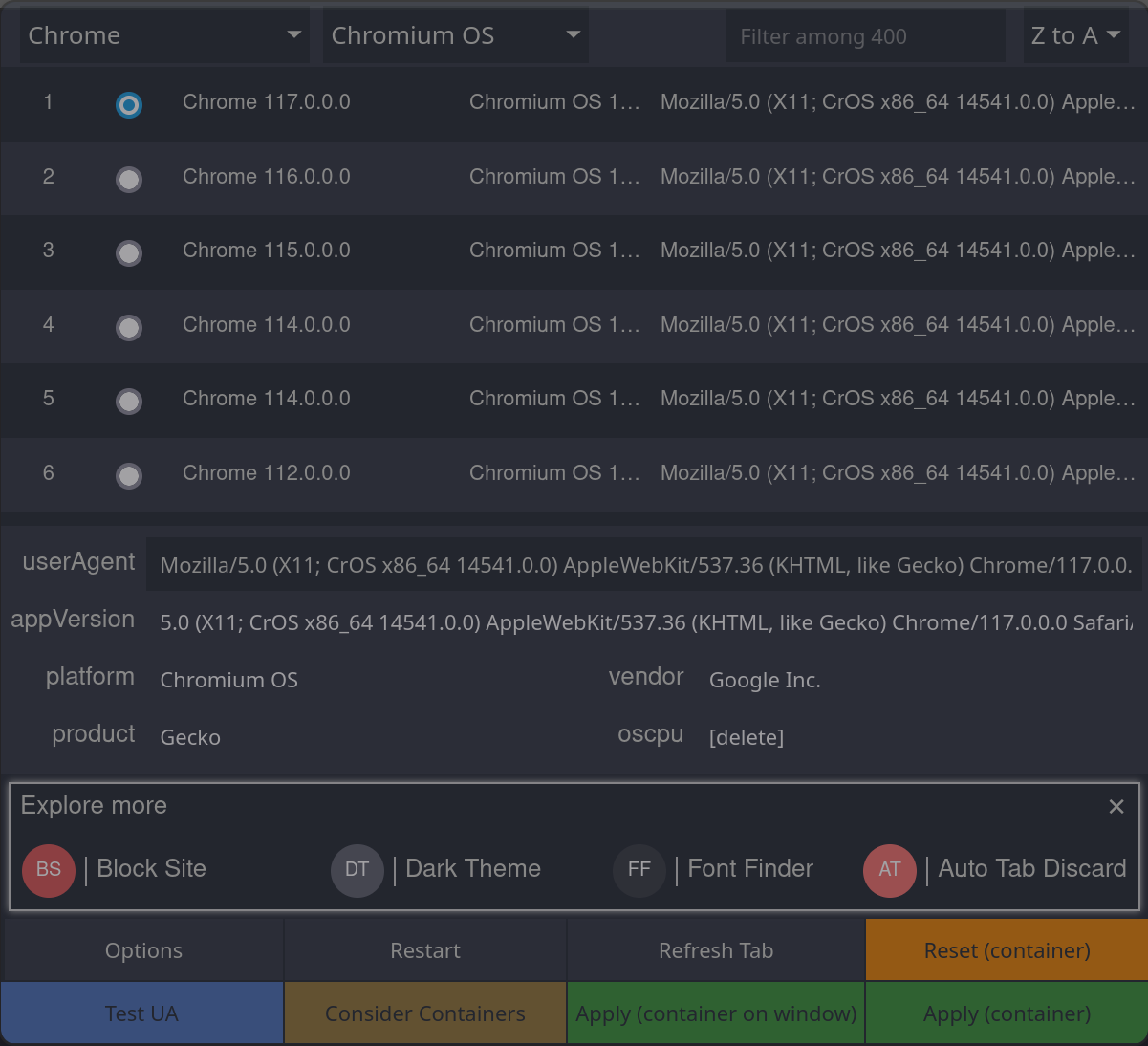Open the Block Site BS icon

point(49,870)
